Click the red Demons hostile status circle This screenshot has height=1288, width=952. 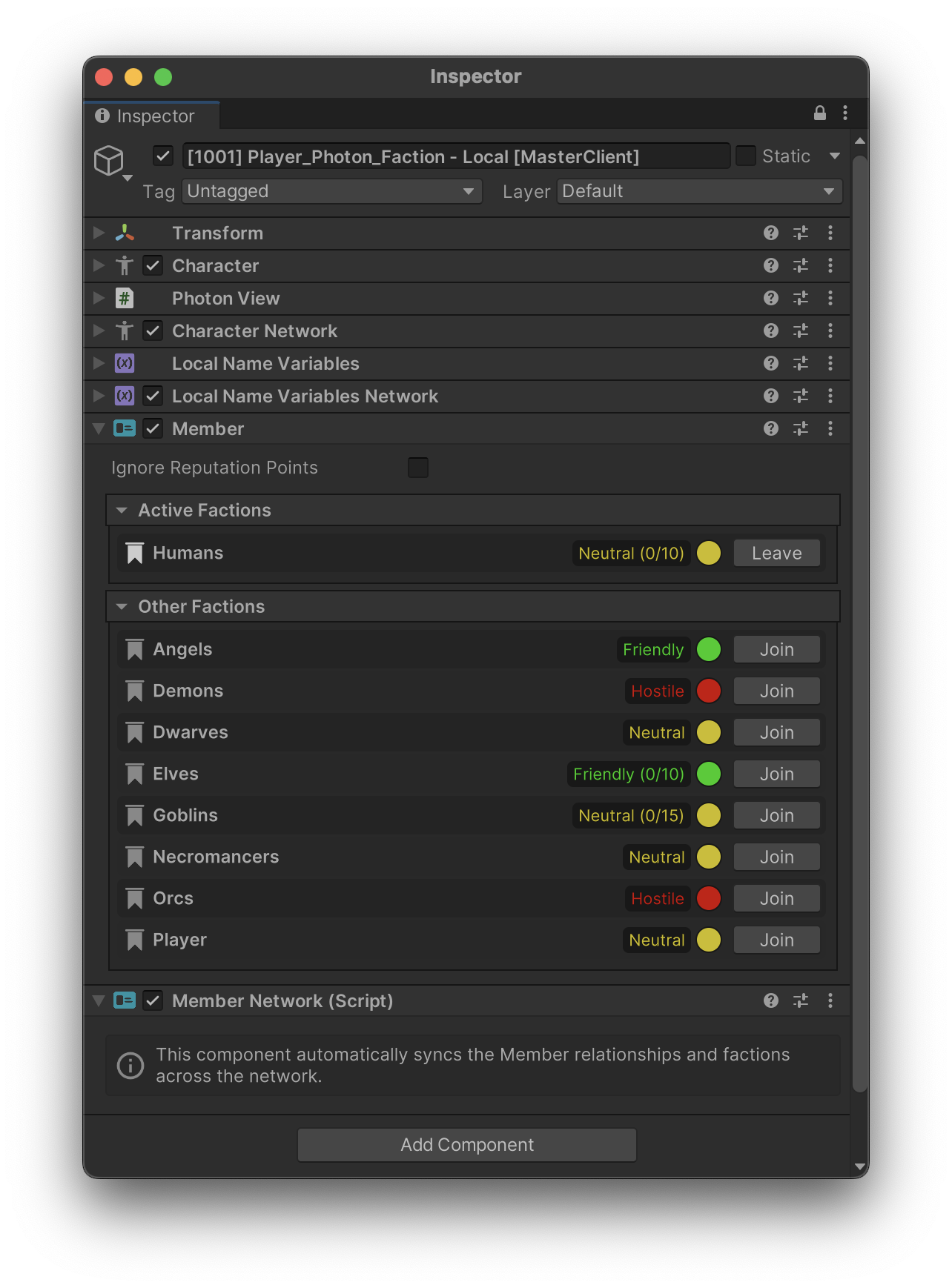point(709,691)
